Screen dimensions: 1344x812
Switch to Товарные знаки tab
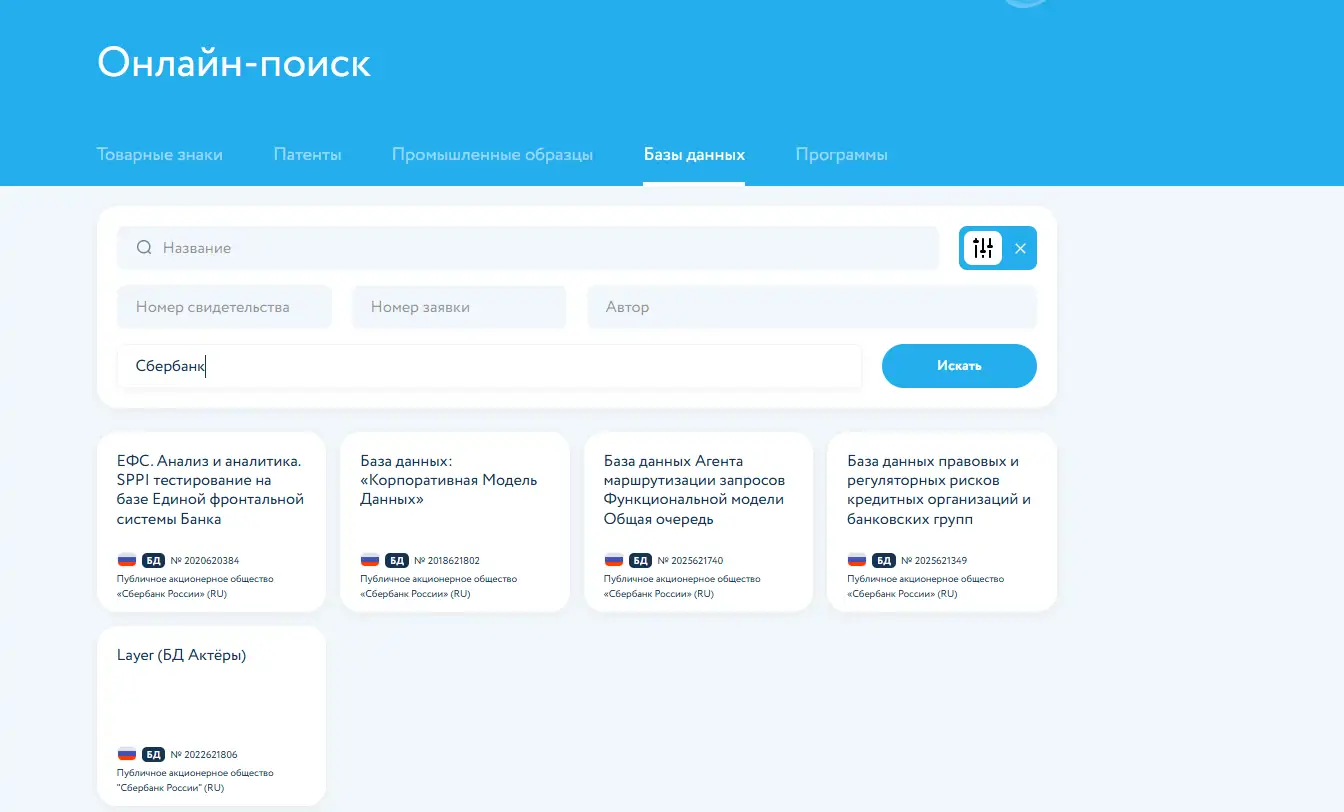[159, 155]
